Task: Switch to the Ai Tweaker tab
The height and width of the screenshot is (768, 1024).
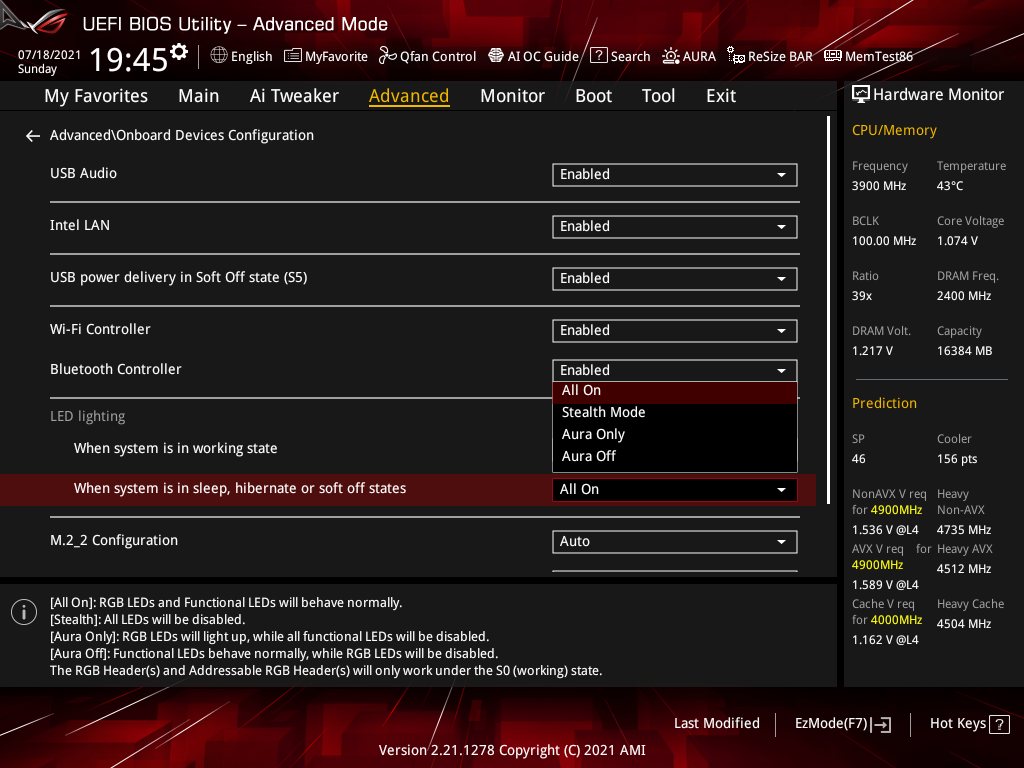Action: 294,95
